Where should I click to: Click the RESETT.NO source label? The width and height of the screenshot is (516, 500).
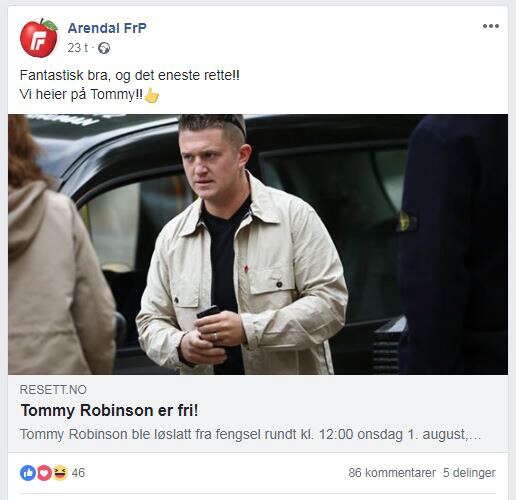53,390
